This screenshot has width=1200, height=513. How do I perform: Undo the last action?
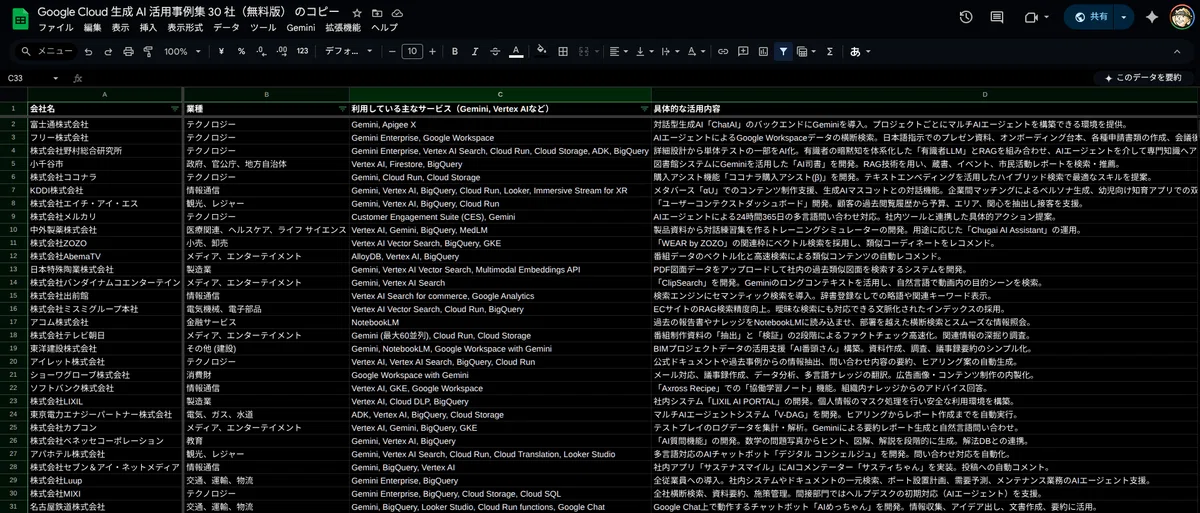pos(88,51)
